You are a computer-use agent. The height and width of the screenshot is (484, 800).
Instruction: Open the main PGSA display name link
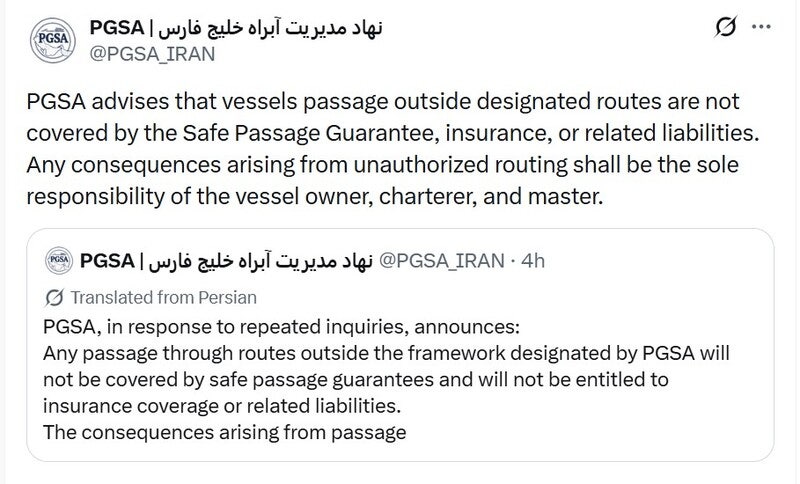click(236, 28)
